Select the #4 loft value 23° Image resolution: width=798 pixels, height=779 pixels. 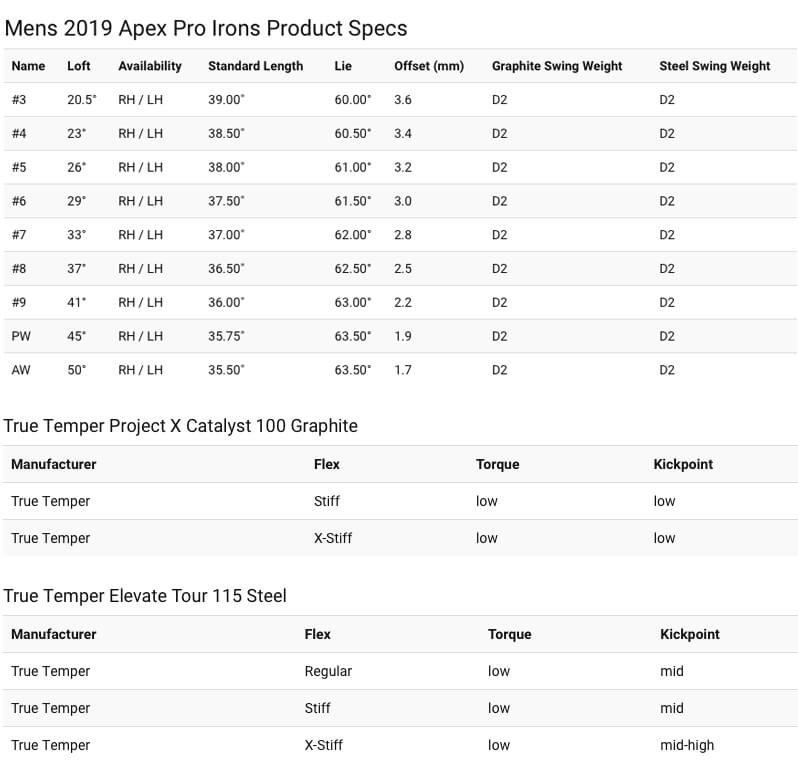tap(76, 134)
